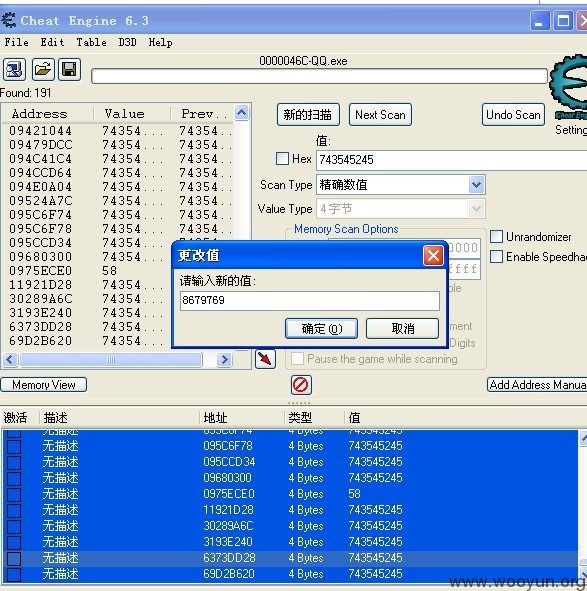Click the Next Scan button
Screen dimensions: 587x591
pyautogui.click(x=380, y=115)
